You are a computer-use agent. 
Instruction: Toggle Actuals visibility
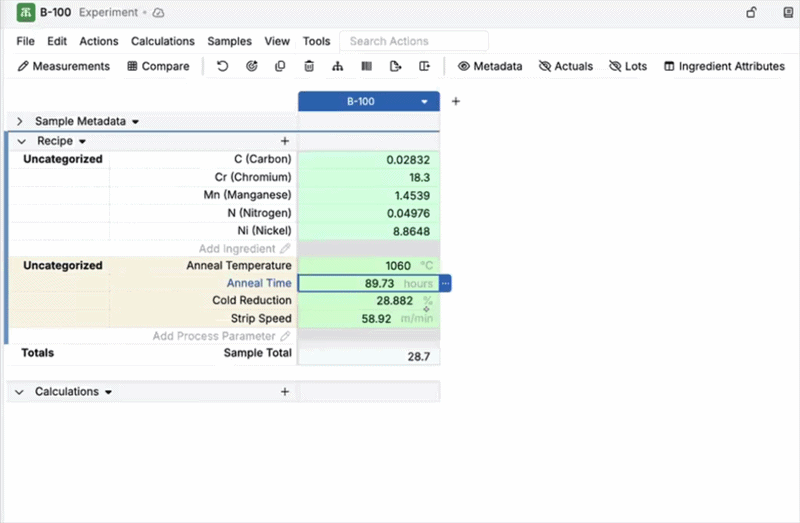pos(566,66)
